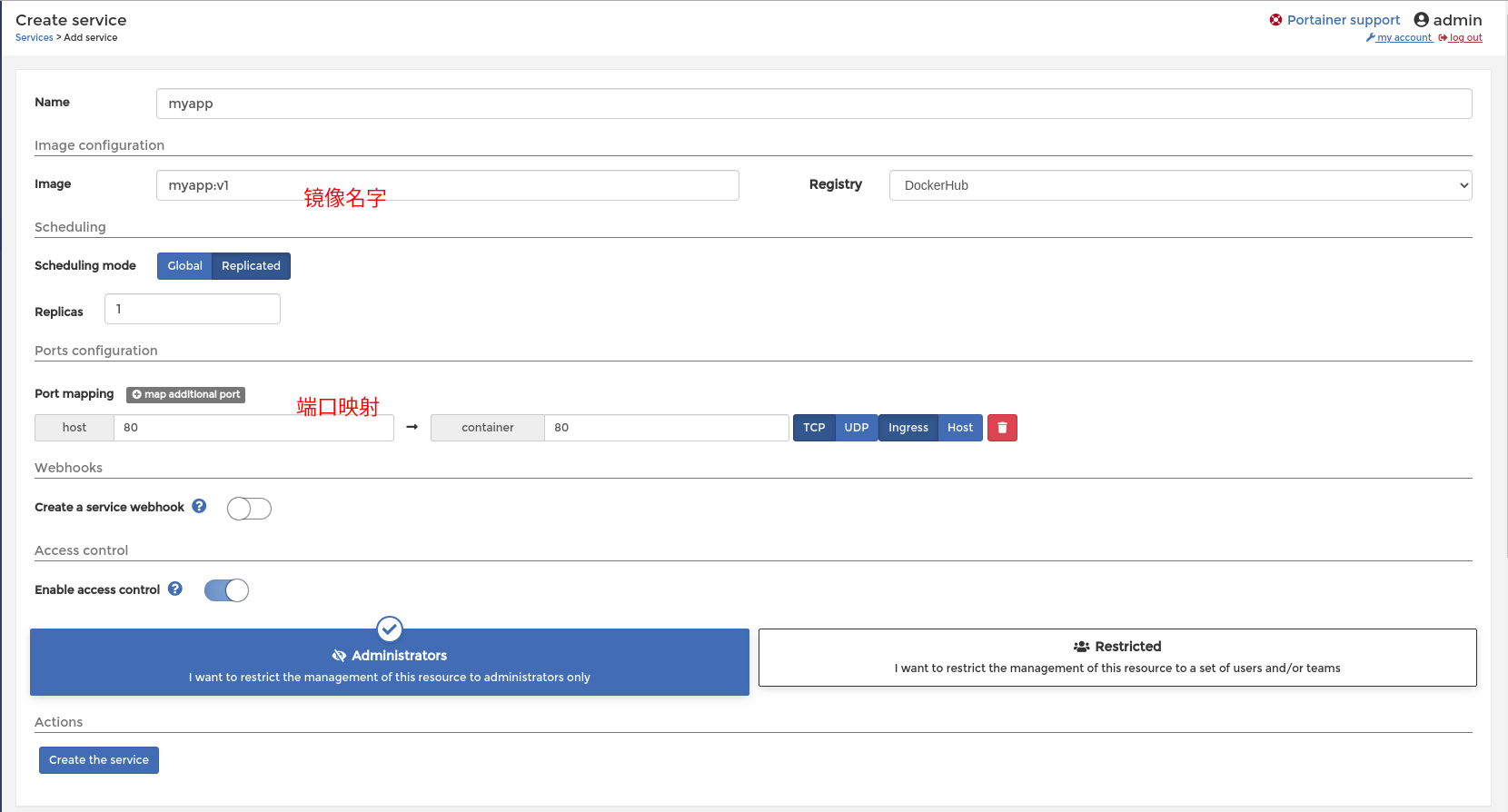Delete the port mapping with trash icon
1508x812 pixels.
1002,428
